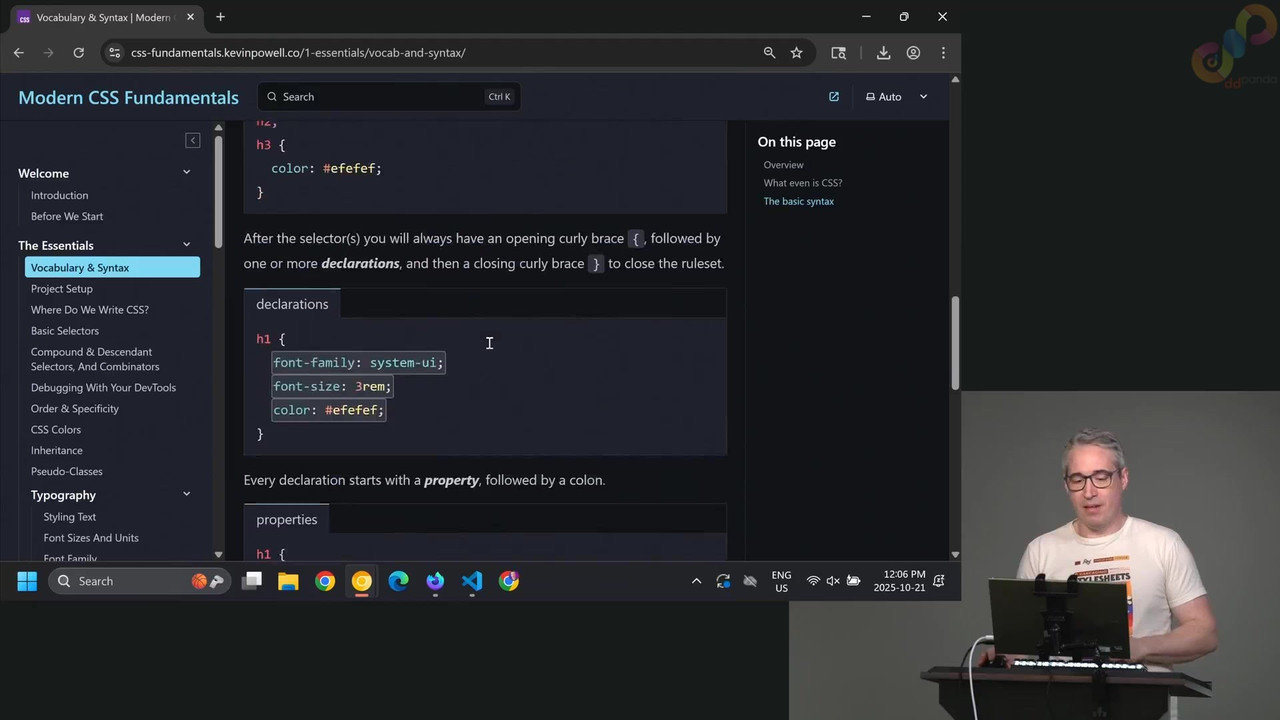This screenshot has height=720, width=1280.
Task: Open Microsoft Edge from taskbar
Action: point(398,581)
